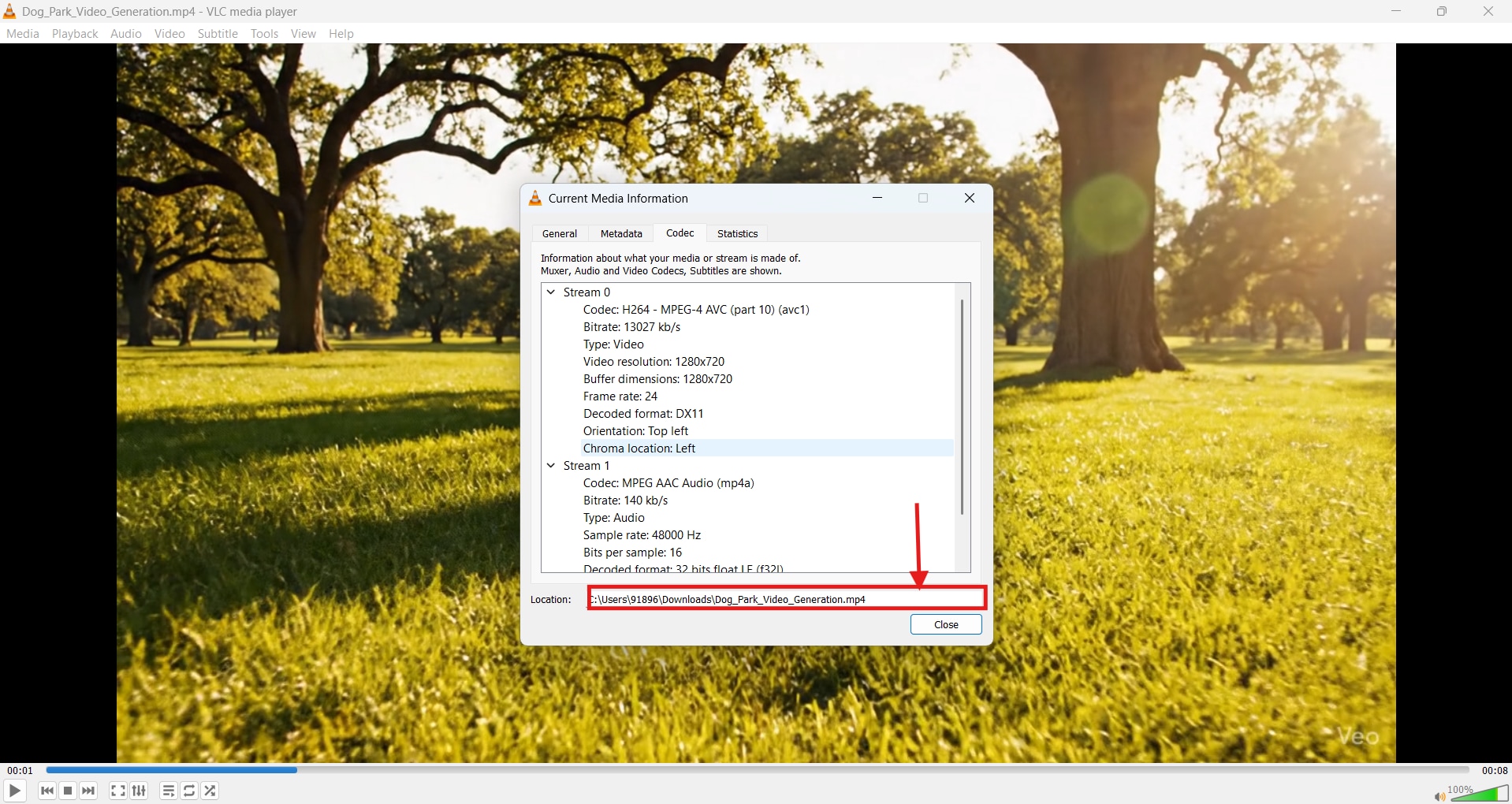
Task: Click the VLC cone in the main title bar
Action: [x=9, y=11]
